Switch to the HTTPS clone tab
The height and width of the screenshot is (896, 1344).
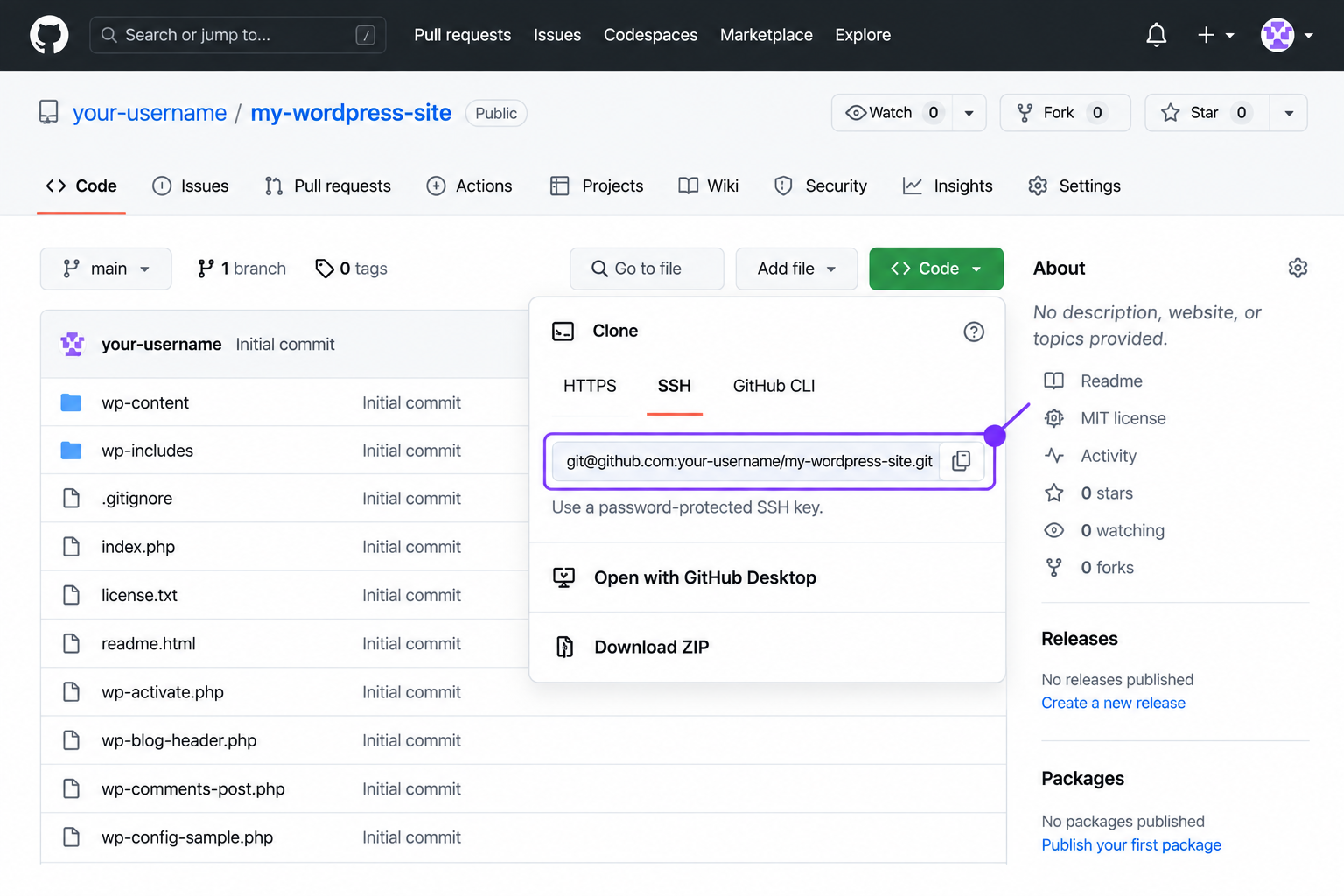590,386
